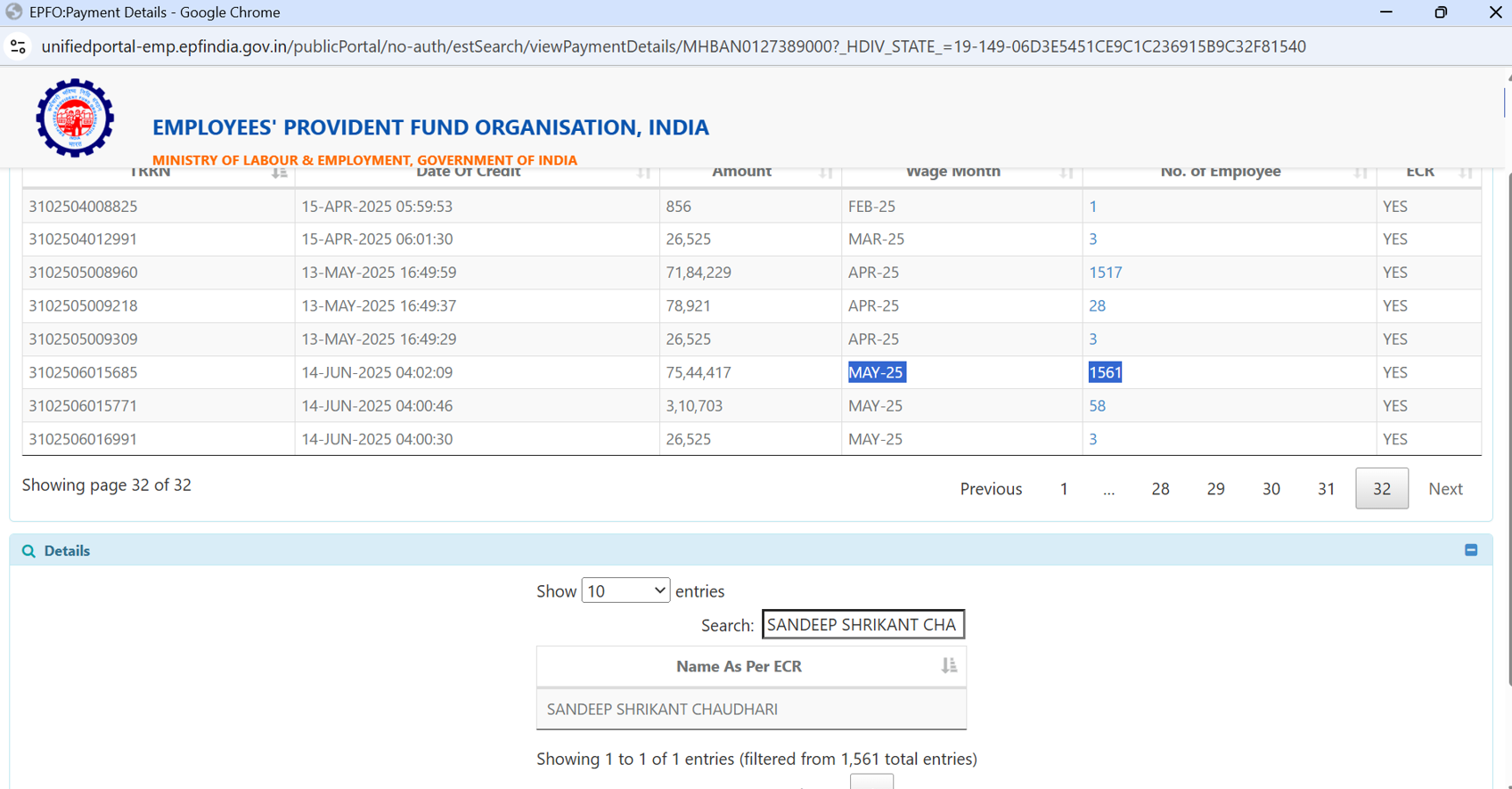Go to page 31 of results
Image resolution: width=1512 pixels, height=789 pixels.
1326,489
